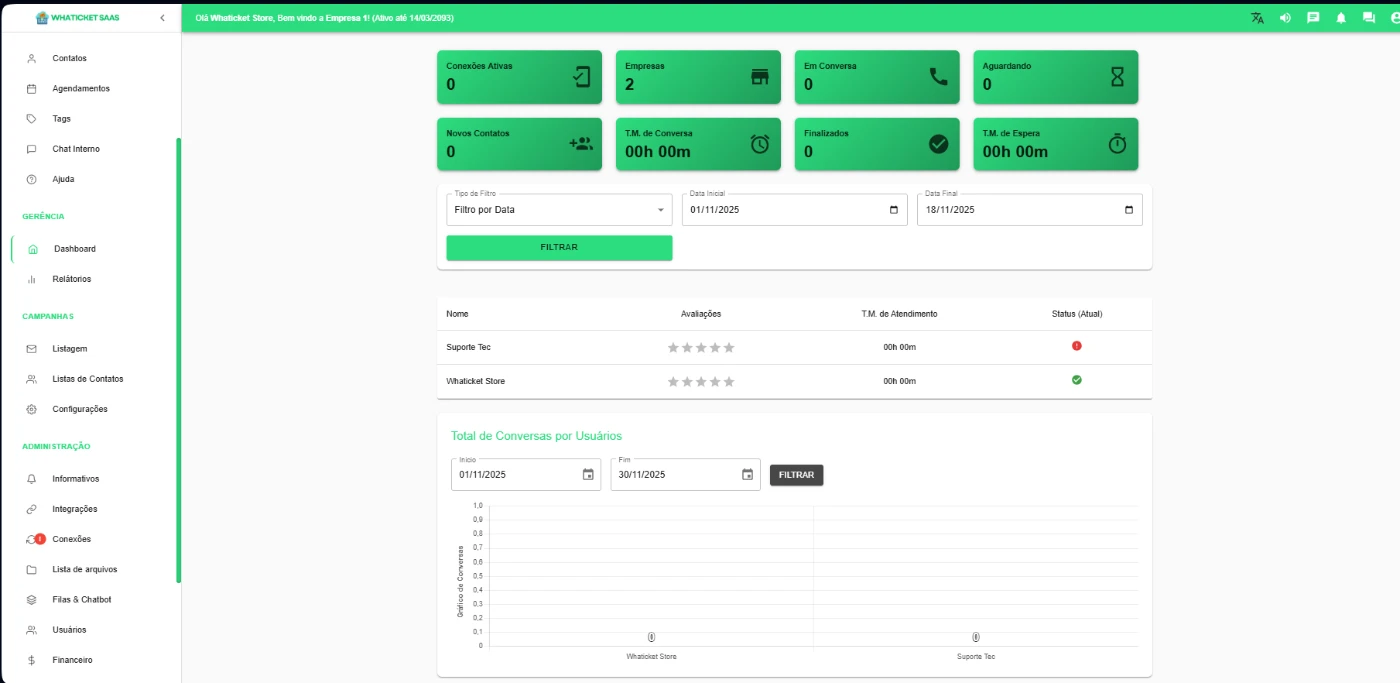
Task: Toggle the sound volume icon in header
Action: (x=1285, y=18)
